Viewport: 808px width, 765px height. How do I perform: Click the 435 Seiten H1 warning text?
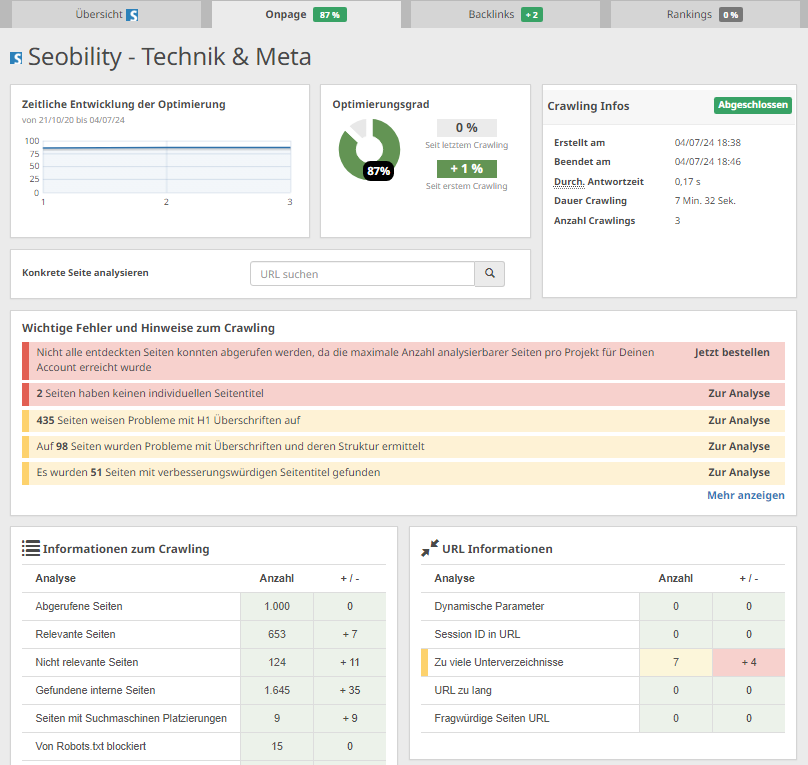[168, 420]
